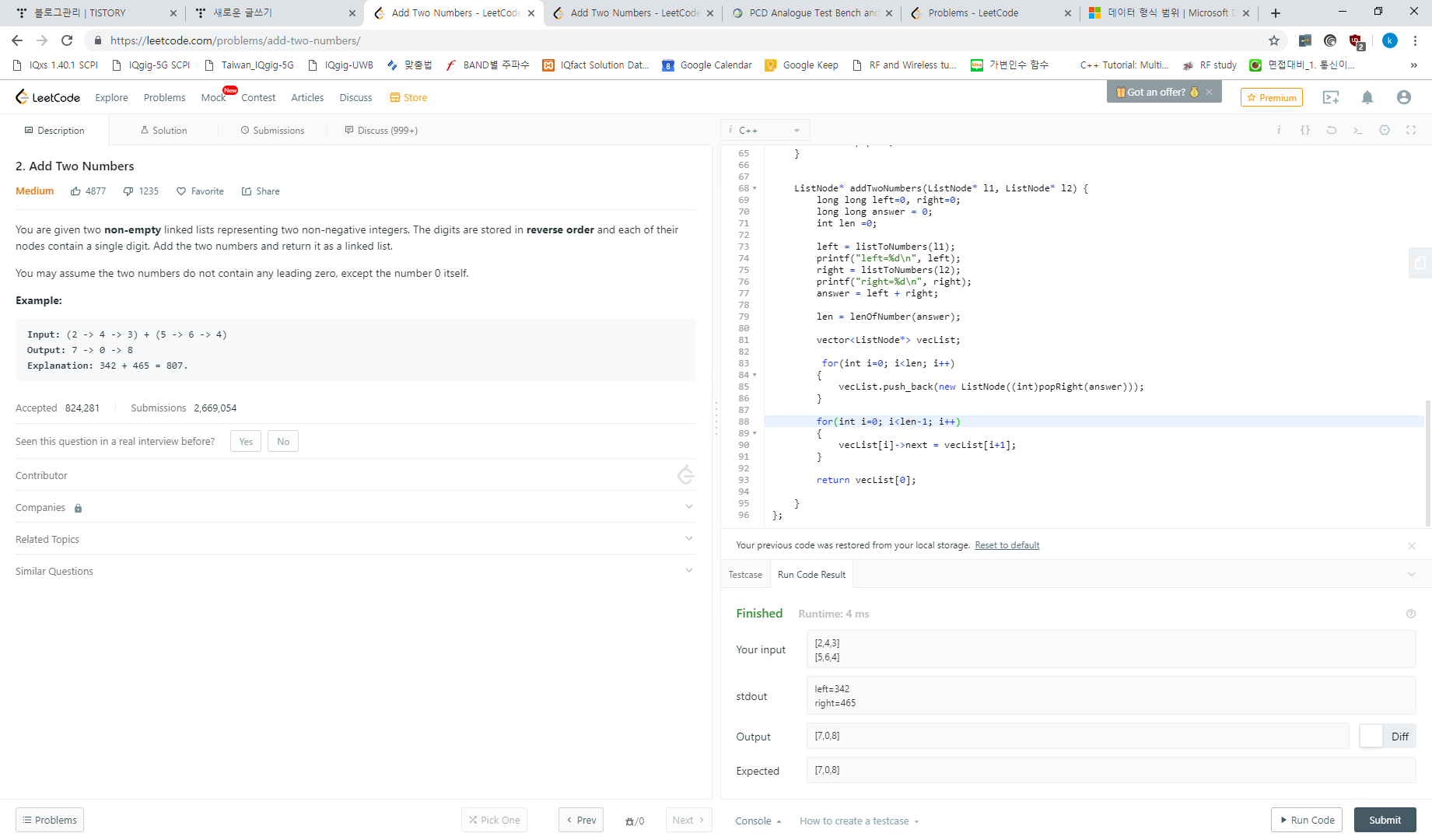The image size is (1432, 840).
Task: Open the Google Calendar bookmark
Action: click(x=707, y=65)
